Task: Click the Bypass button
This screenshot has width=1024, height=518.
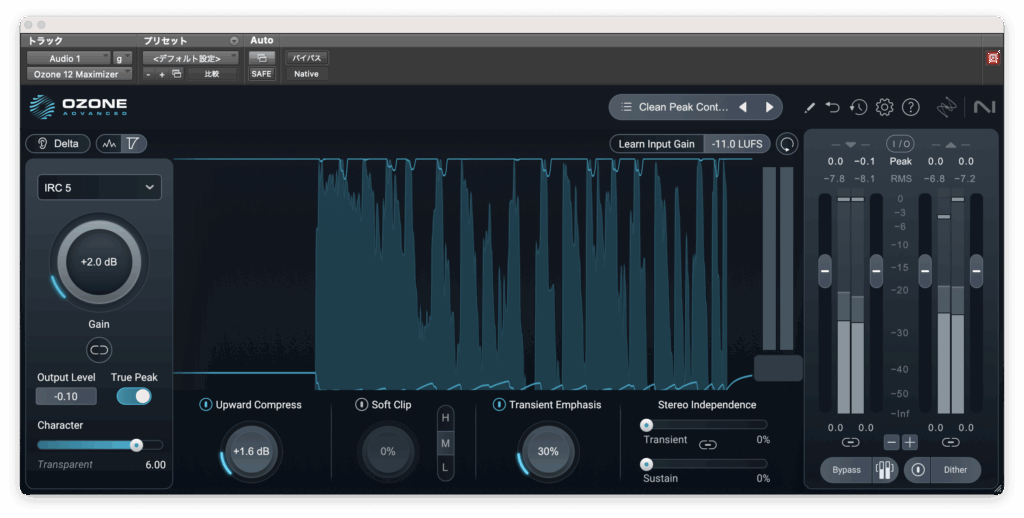Action: coord(846,470)
